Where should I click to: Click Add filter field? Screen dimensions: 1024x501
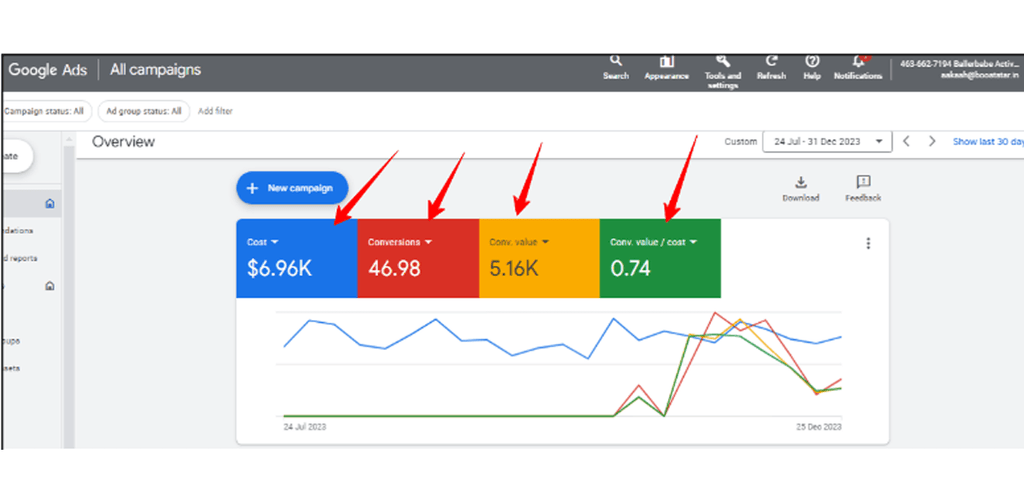coord(215,111)
